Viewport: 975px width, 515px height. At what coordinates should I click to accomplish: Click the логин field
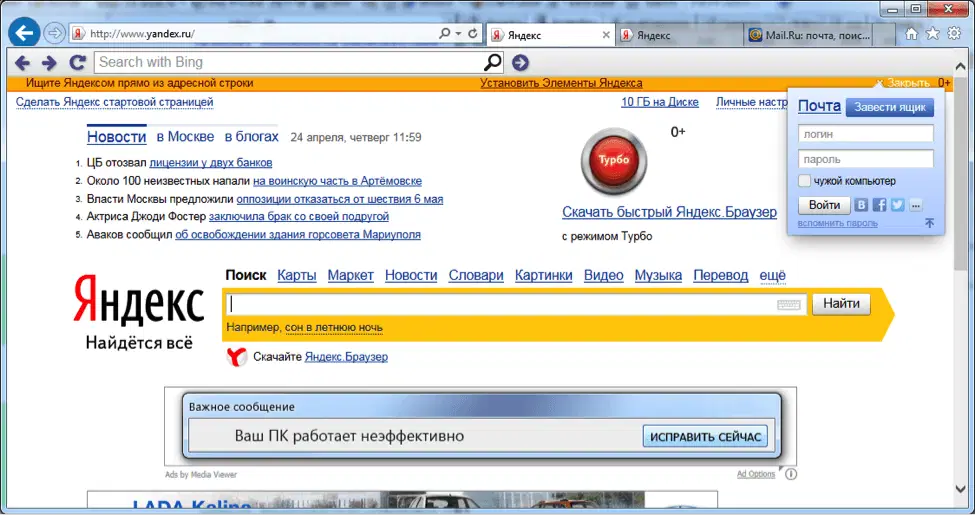click(866, 134)
